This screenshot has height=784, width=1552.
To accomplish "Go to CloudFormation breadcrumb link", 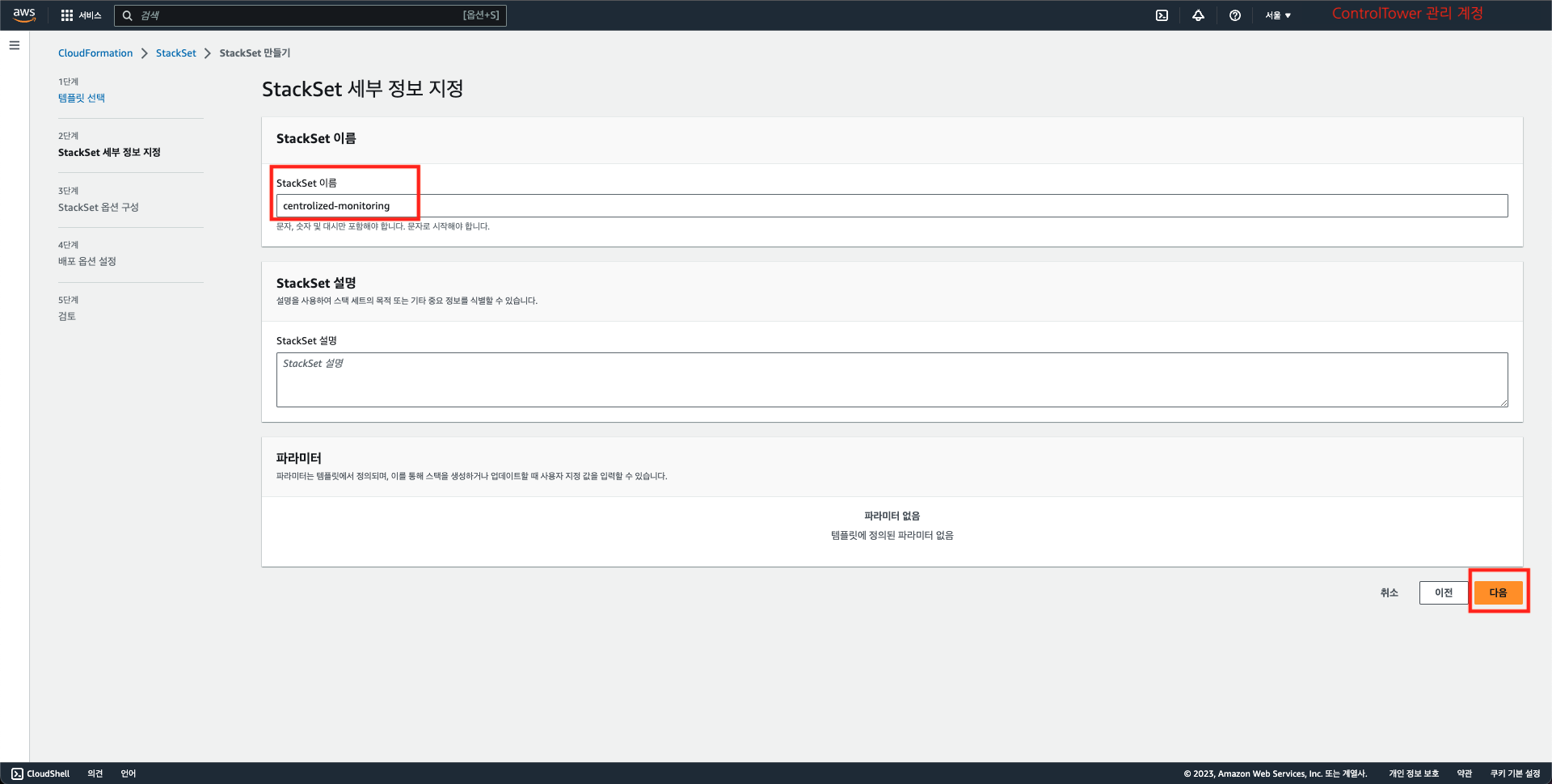I will tap(95, 53).
